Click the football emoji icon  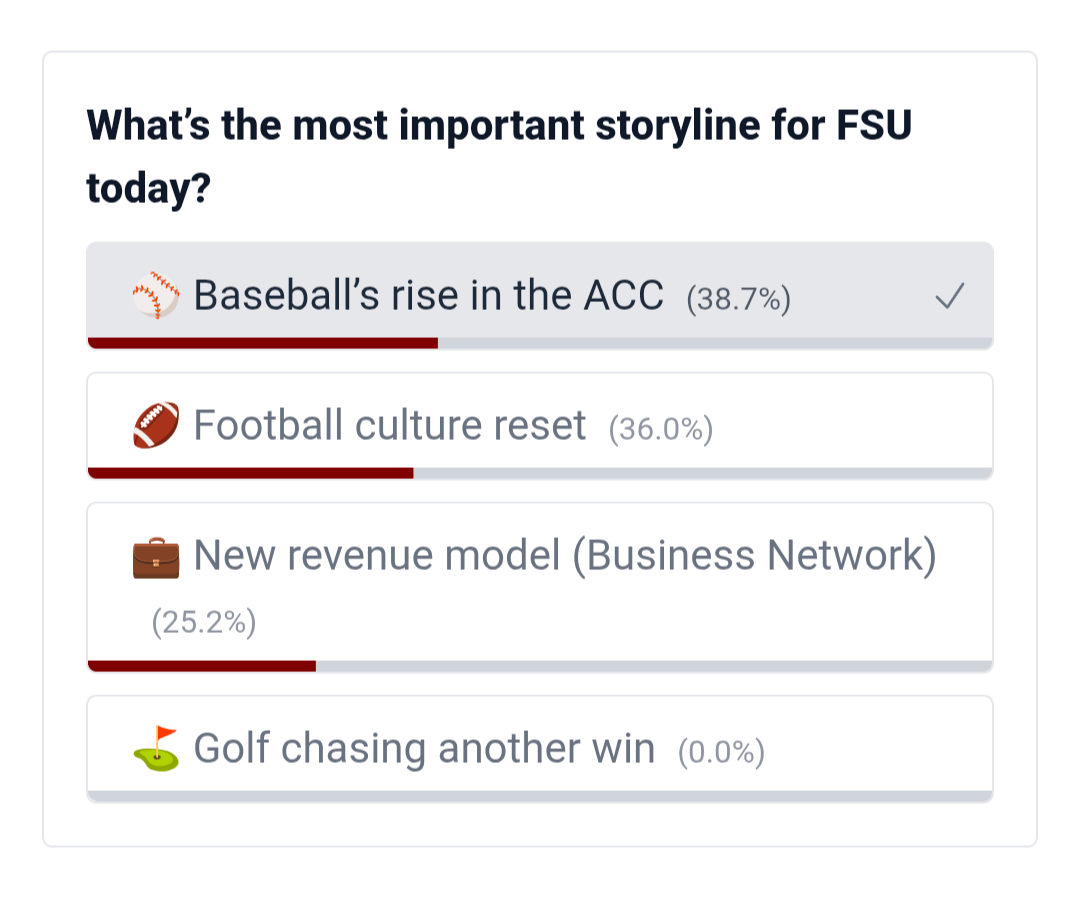tap(156, 426)
